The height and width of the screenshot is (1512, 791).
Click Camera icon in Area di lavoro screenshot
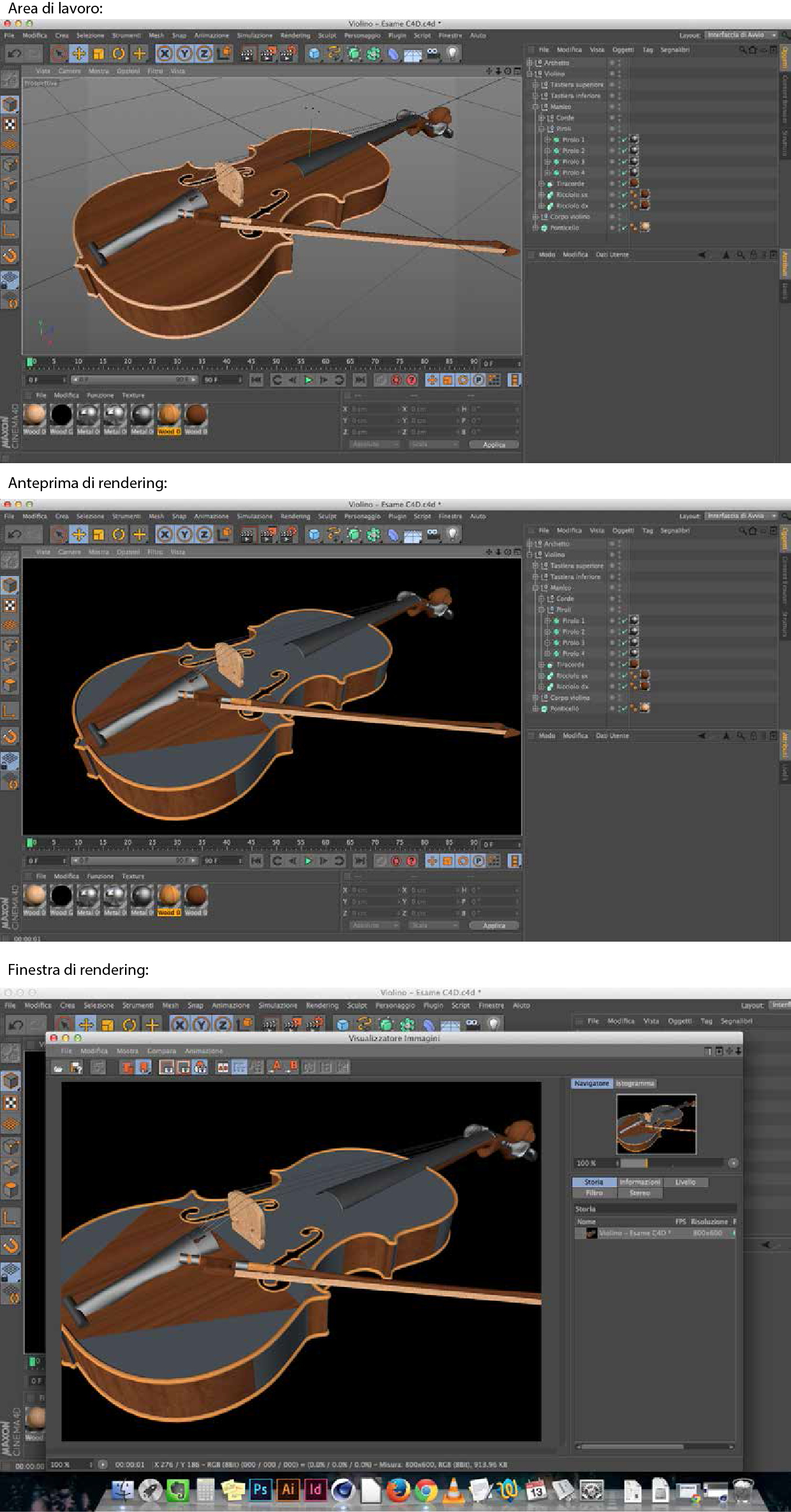pos(433,54)
